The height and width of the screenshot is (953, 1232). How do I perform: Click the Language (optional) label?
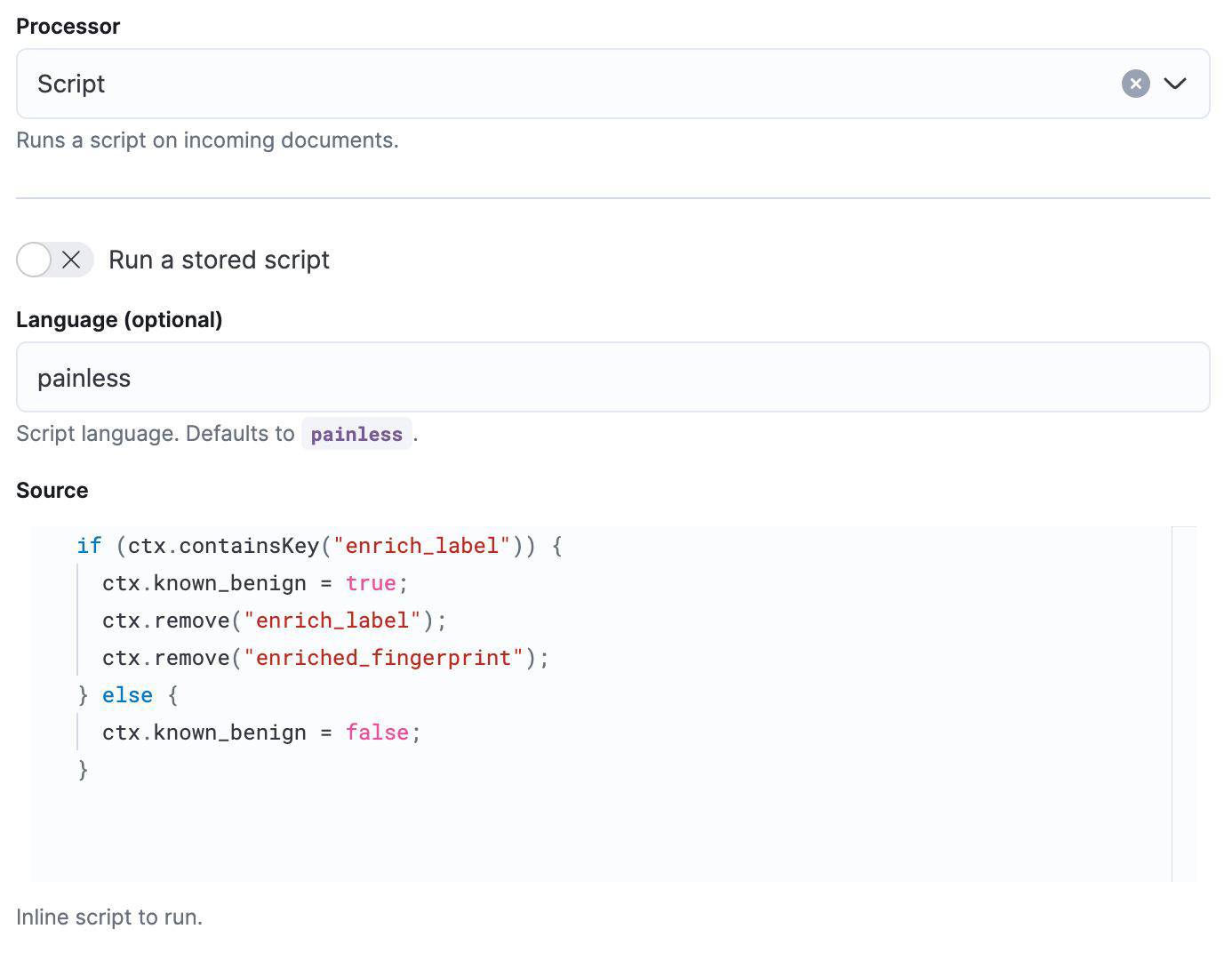119,320
